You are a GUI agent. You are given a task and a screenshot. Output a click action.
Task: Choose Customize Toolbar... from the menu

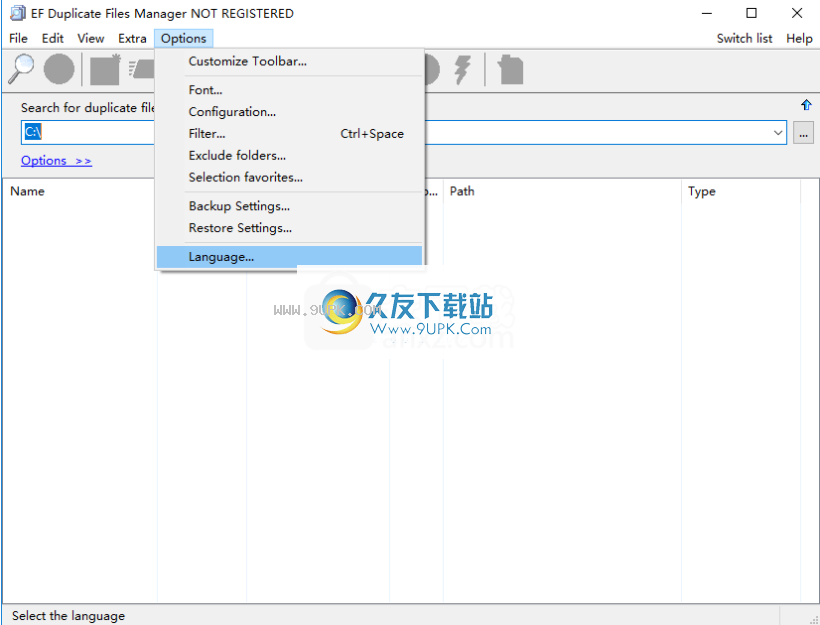pos(289,61)
